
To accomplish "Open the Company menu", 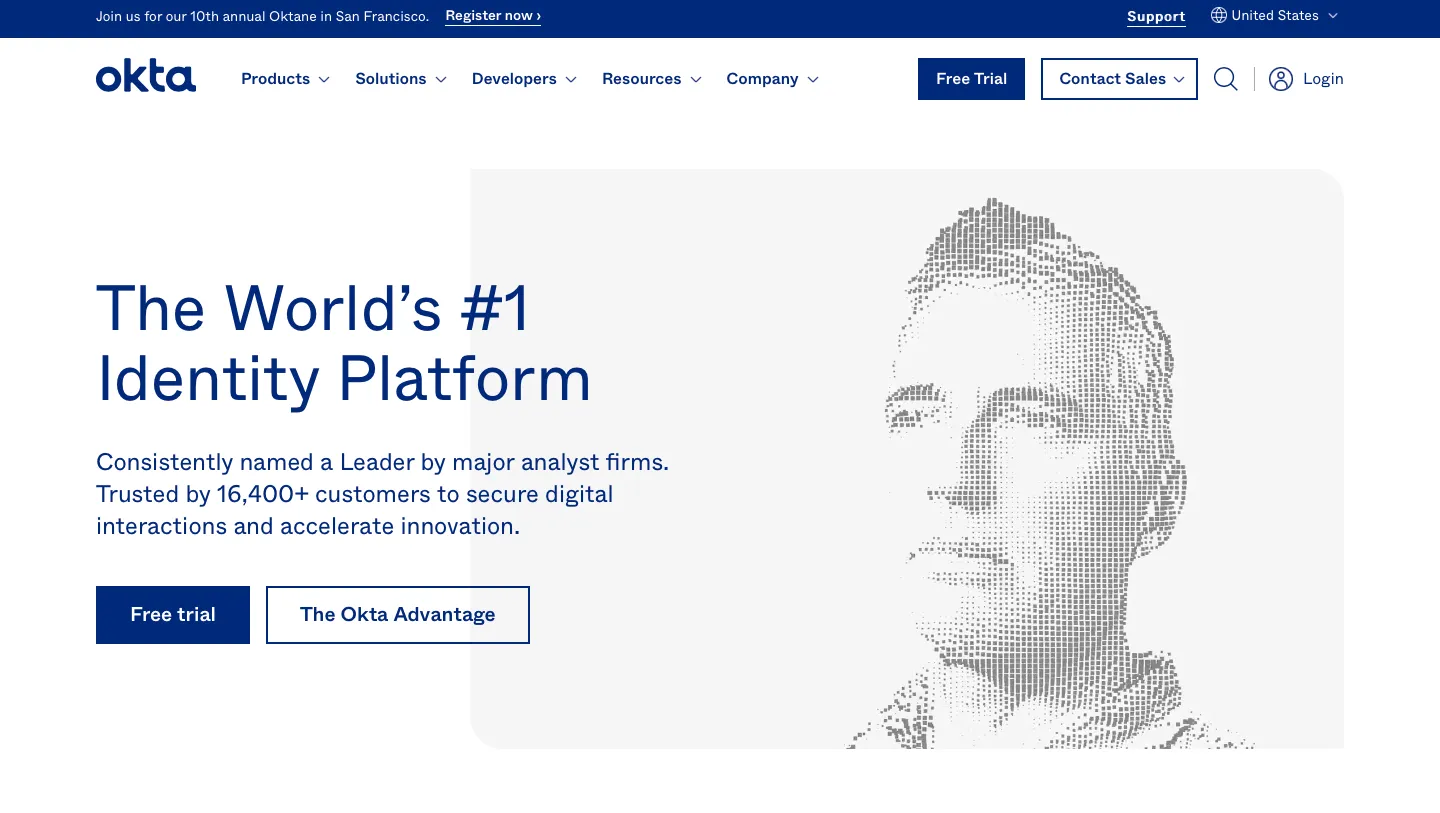I will pos(772,79).
